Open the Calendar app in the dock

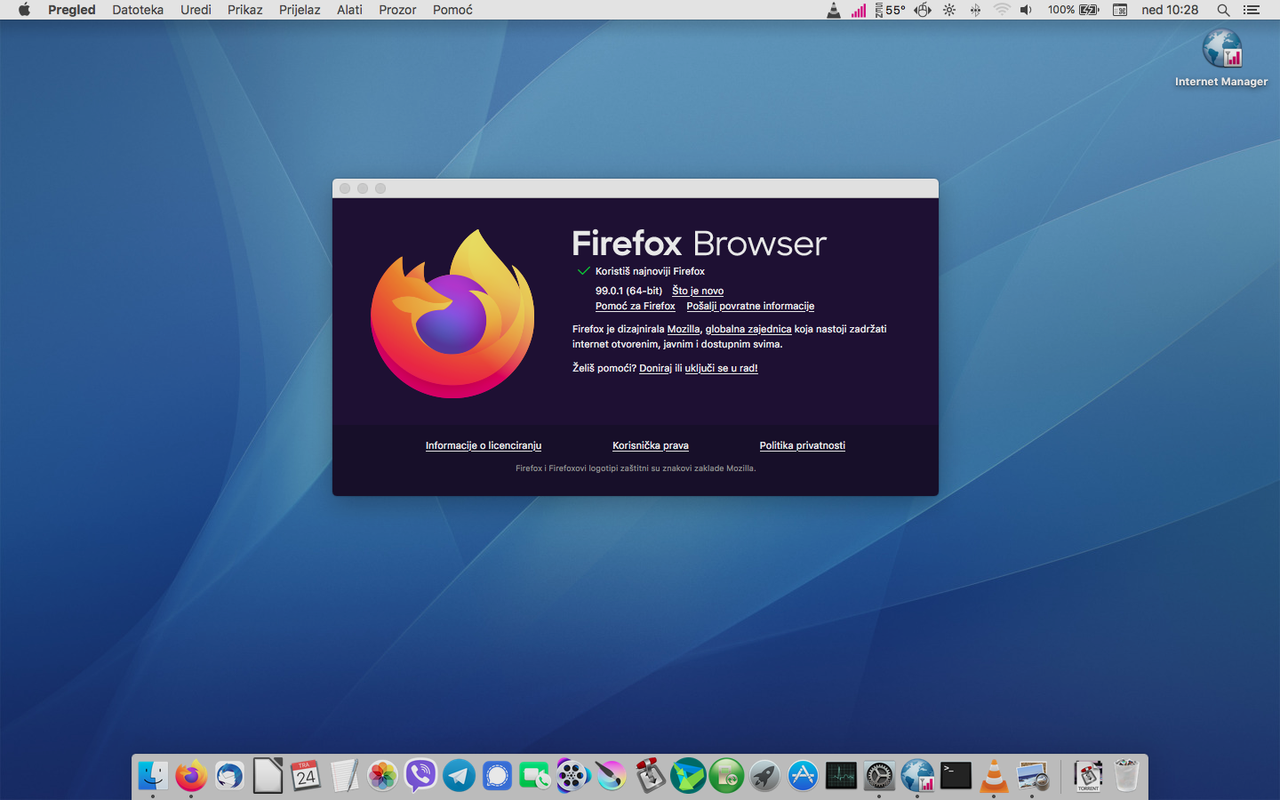coord(306,775)
